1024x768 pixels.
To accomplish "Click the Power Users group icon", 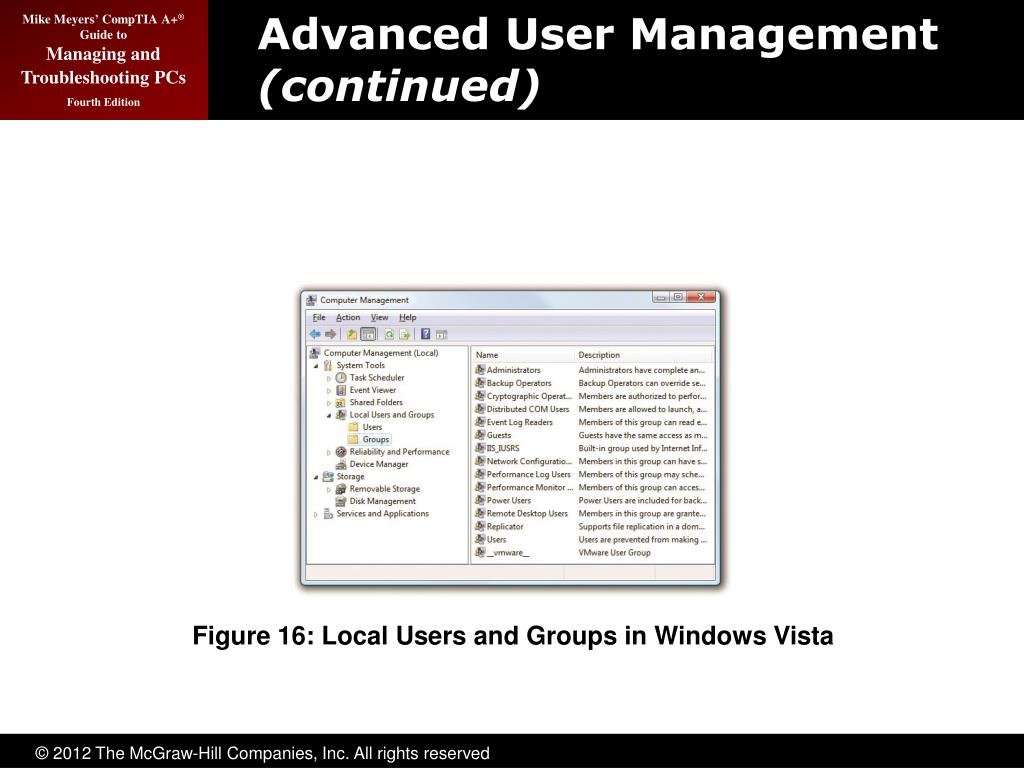I will tap(480, 500).
